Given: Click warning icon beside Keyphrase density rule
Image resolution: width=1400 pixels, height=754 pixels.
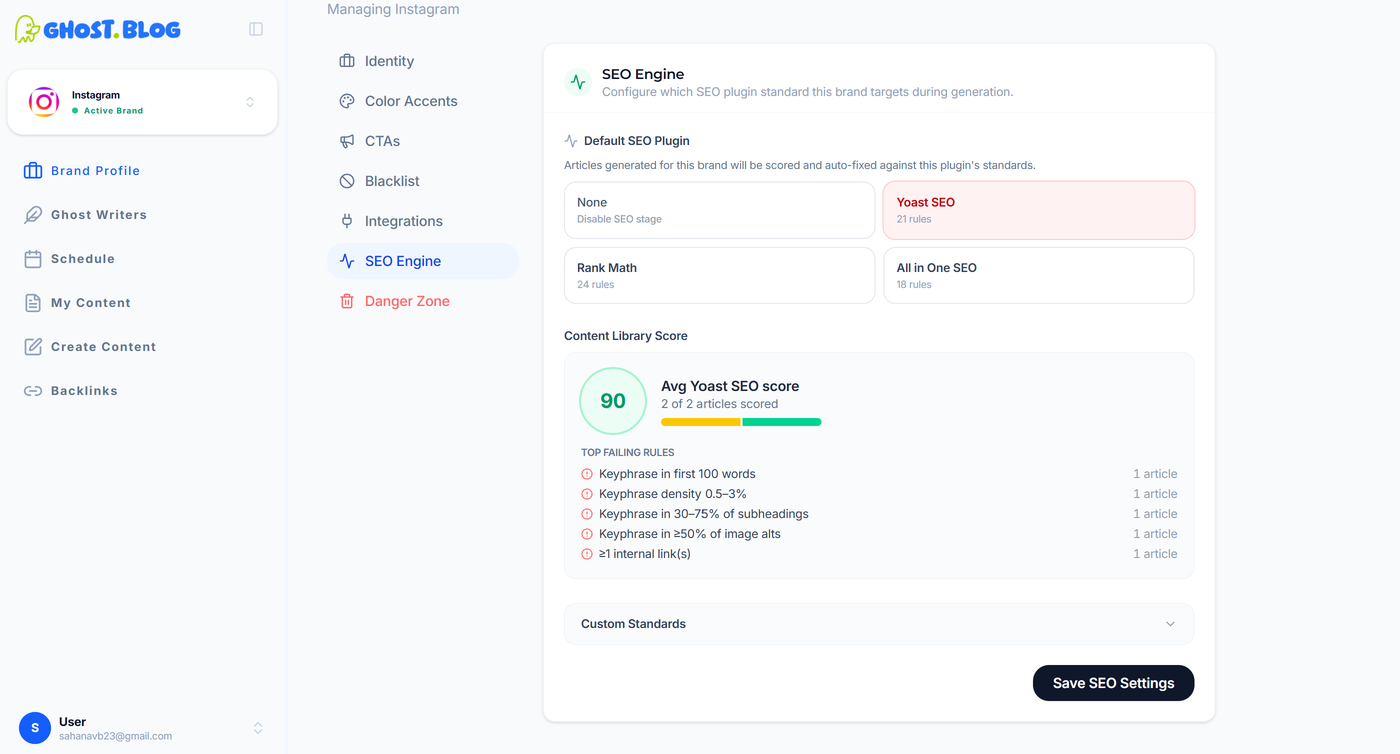Looking at the screenshot, I should pyautogui.click(x=587, y=494).
